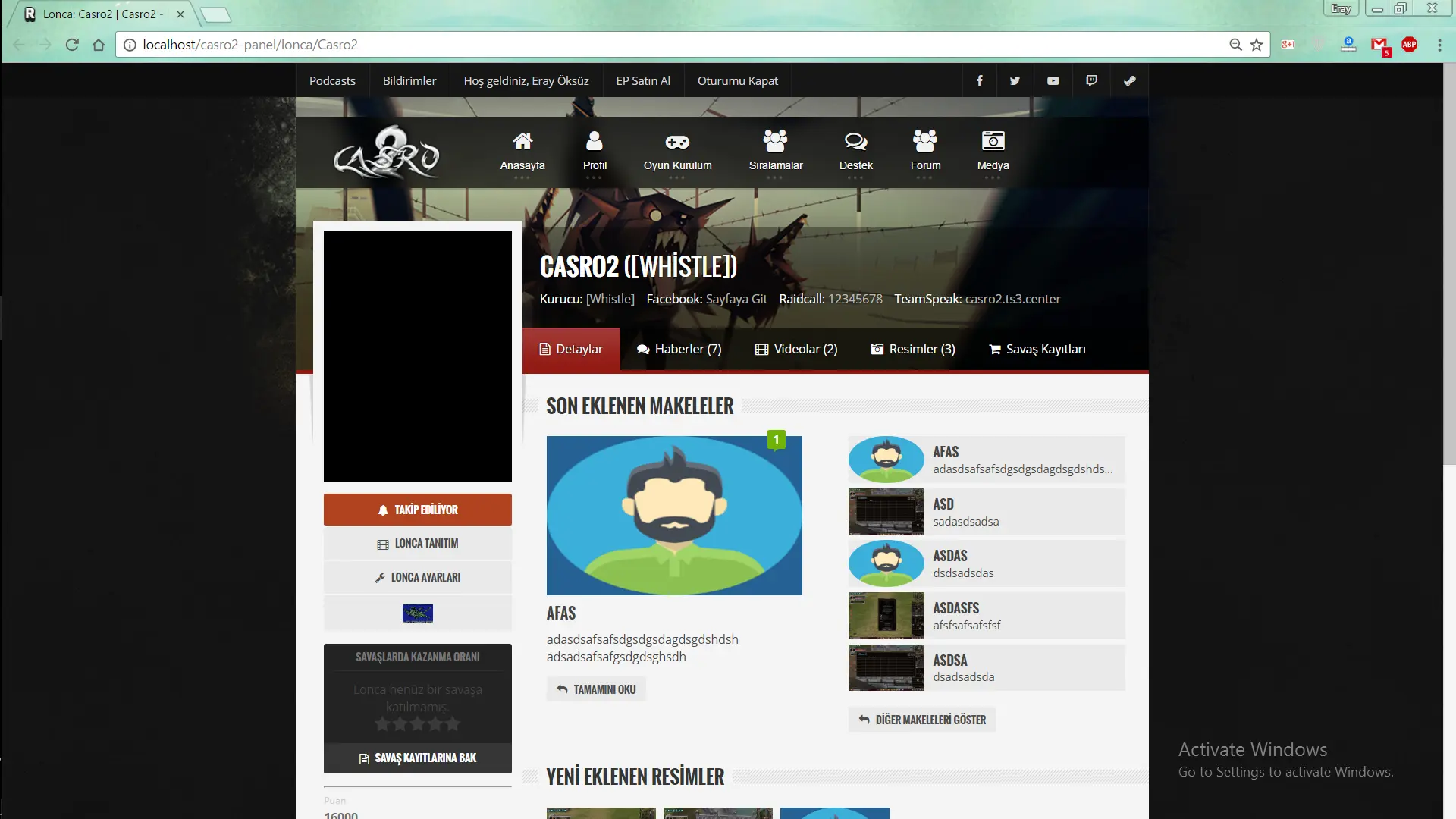
Task: Click the ASDASFS article thumbnail
Action: click(886, 616)
